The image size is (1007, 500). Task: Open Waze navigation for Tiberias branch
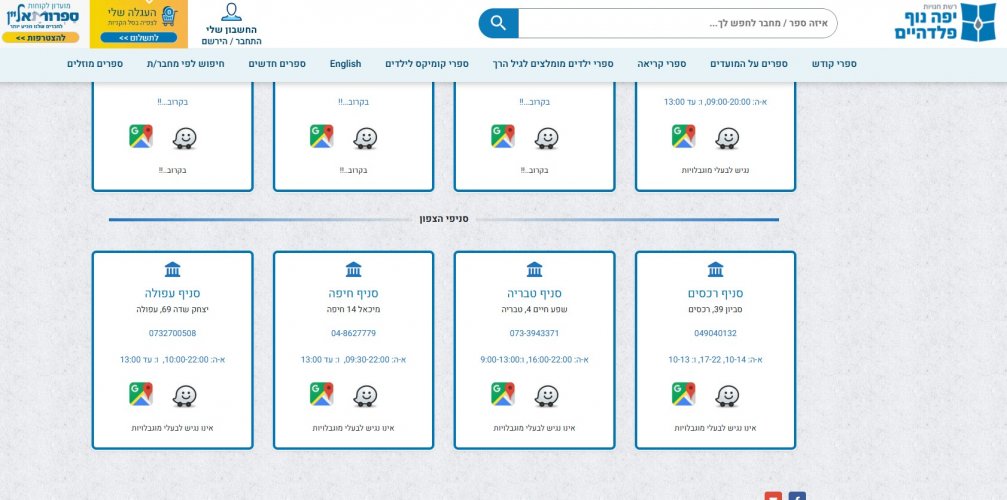[546, 396]
